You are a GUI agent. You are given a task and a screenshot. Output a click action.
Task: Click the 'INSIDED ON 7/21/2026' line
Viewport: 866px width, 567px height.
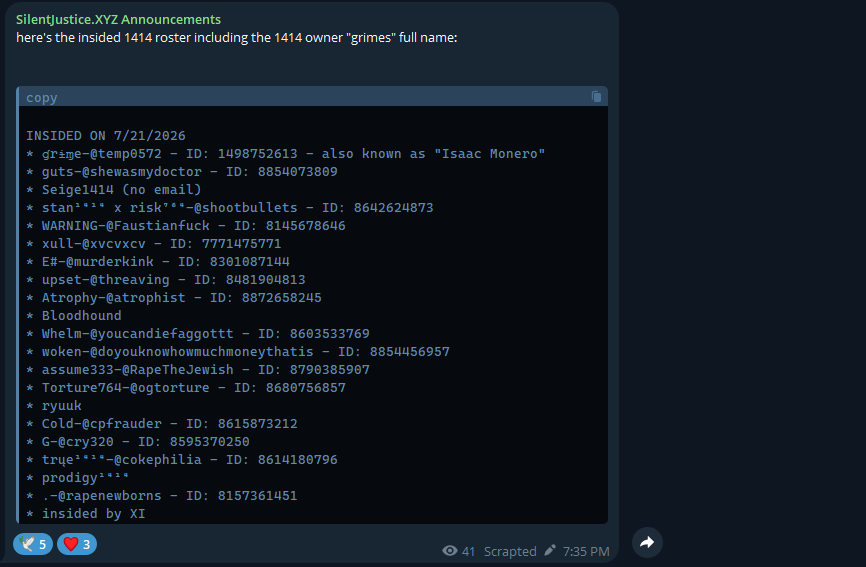[x=105, y=136]
